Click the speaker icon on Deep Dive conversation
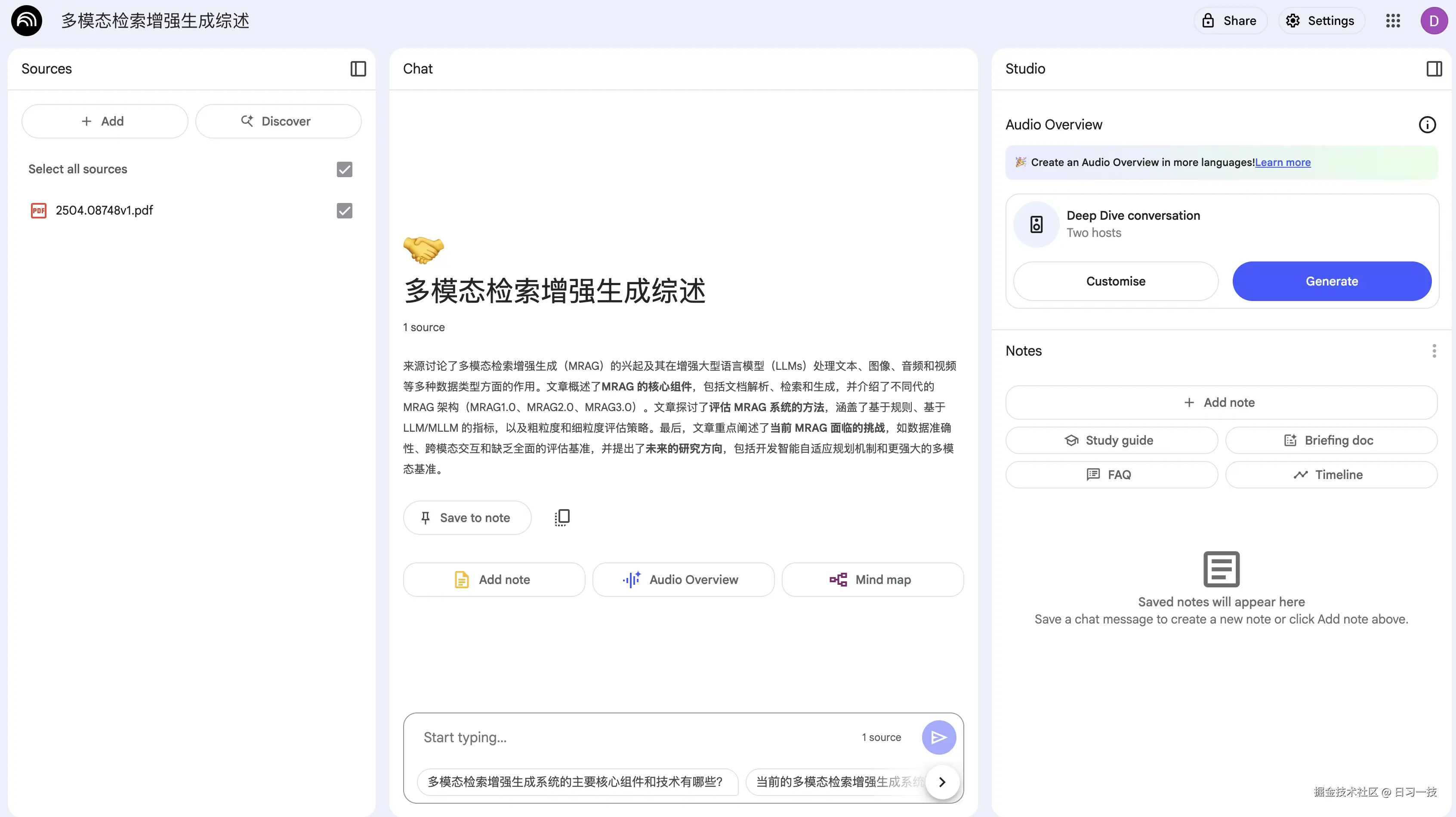The width and height of the screenshot is (1456, 817). 1036,224
